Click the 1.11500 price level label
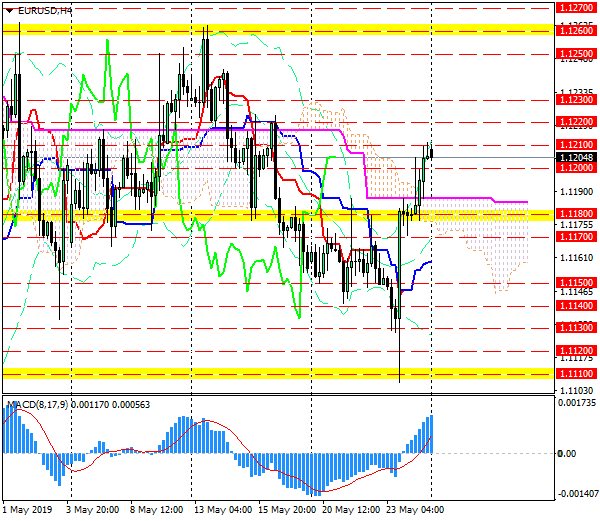The height and width of the screenshot is (521, 600). pos(577,283)
